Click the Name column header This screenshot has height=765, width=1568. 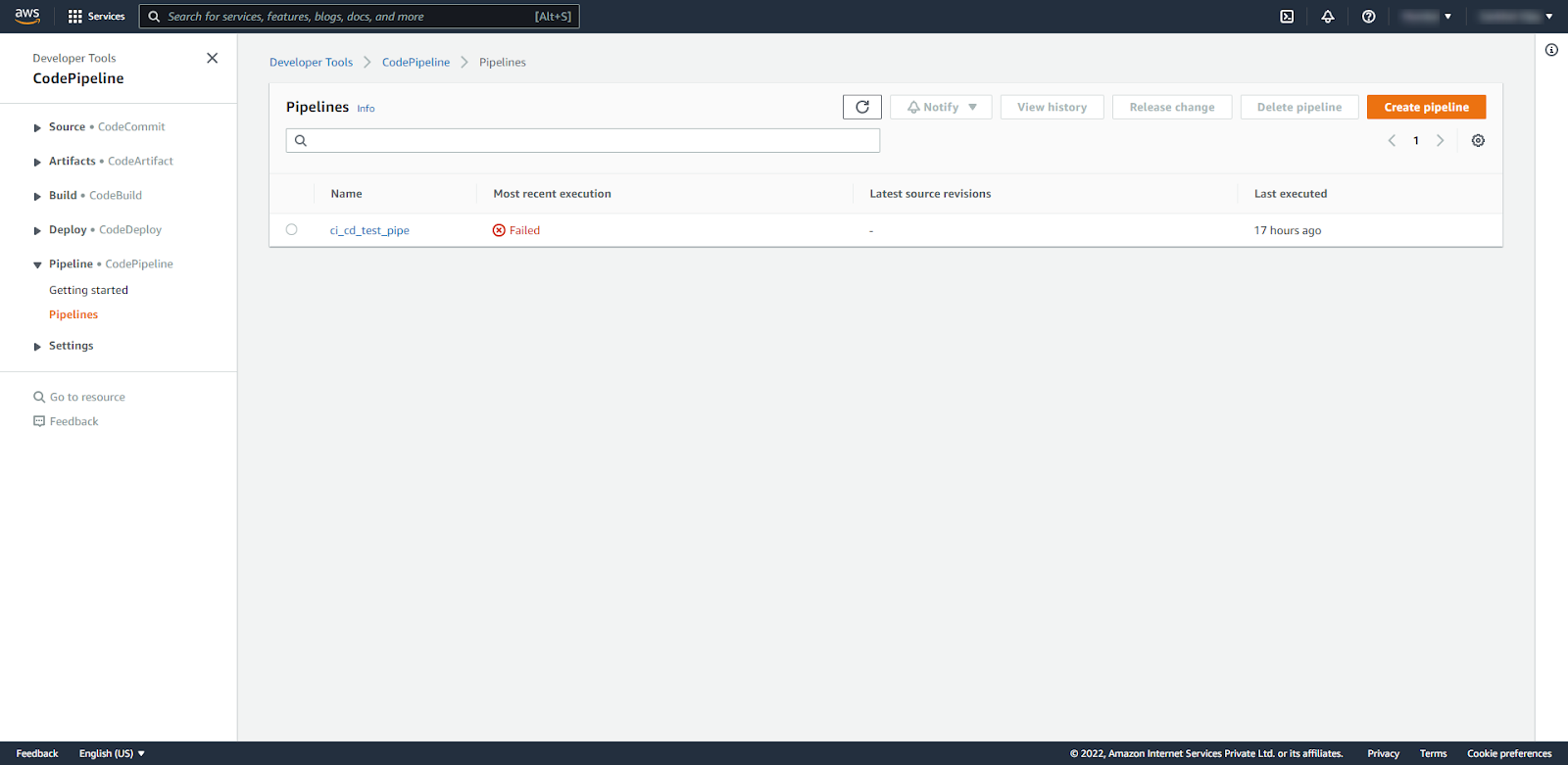[347, 194]
